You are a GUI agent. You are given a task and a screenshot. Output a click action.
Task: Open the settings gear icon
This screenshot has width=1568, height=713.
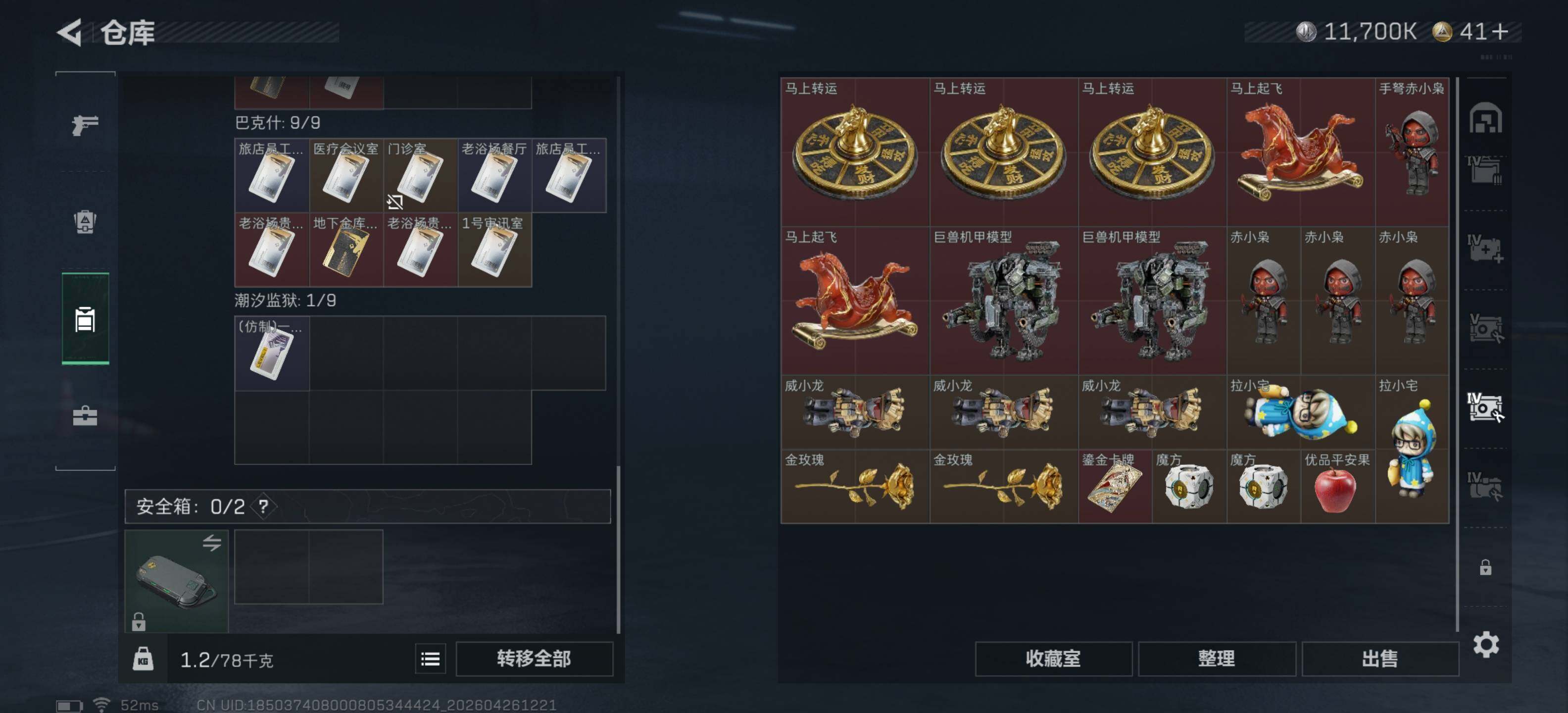tap(1485, 644)
